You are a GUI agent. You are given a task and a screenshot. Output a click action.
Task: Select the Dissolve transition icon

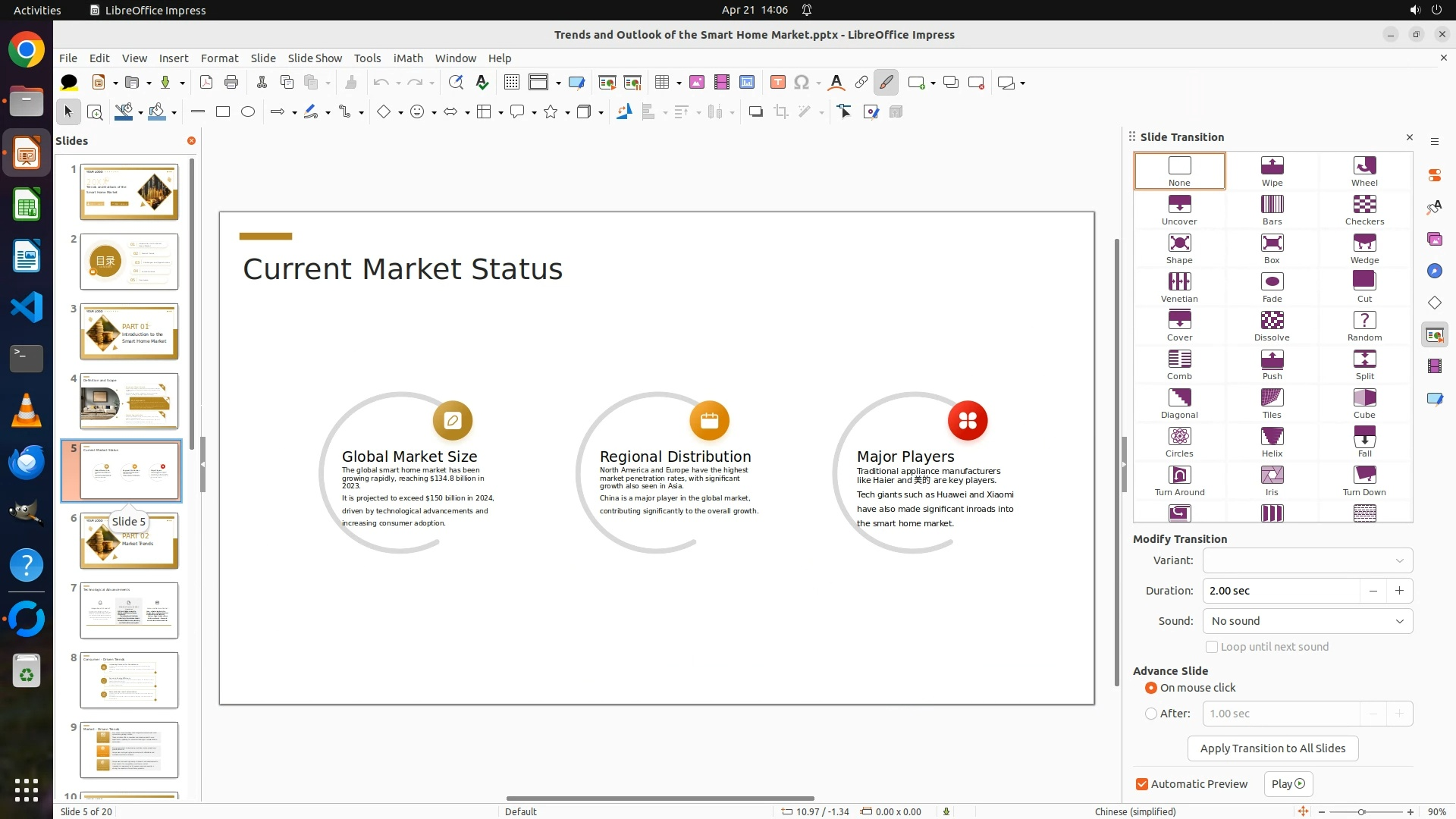tap(1272, 325)
